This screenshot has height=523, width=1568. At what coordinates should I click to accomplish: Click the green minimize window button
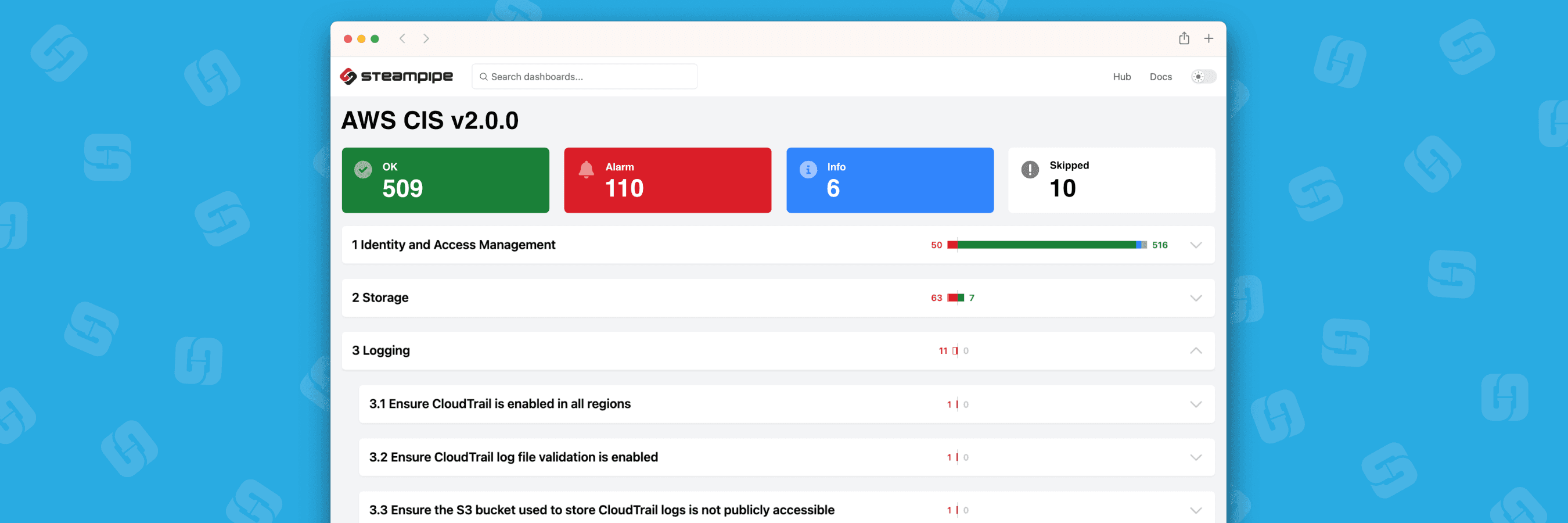tap(375, 39)
